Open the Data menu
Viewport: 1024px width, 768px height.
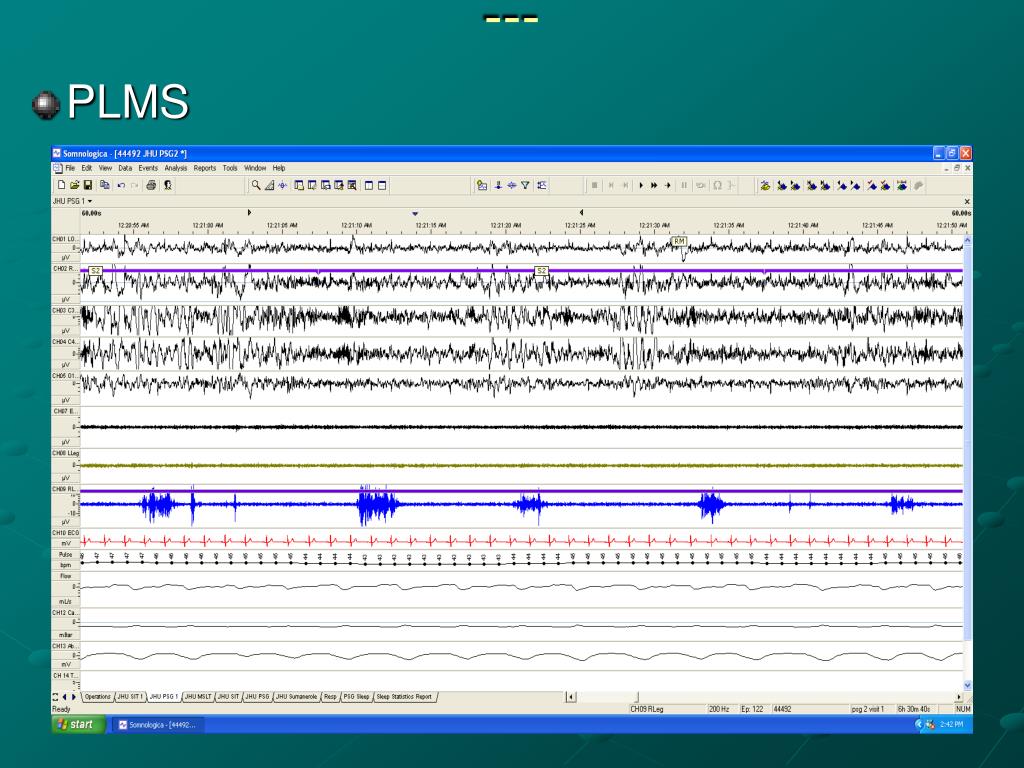click(125, 168)
